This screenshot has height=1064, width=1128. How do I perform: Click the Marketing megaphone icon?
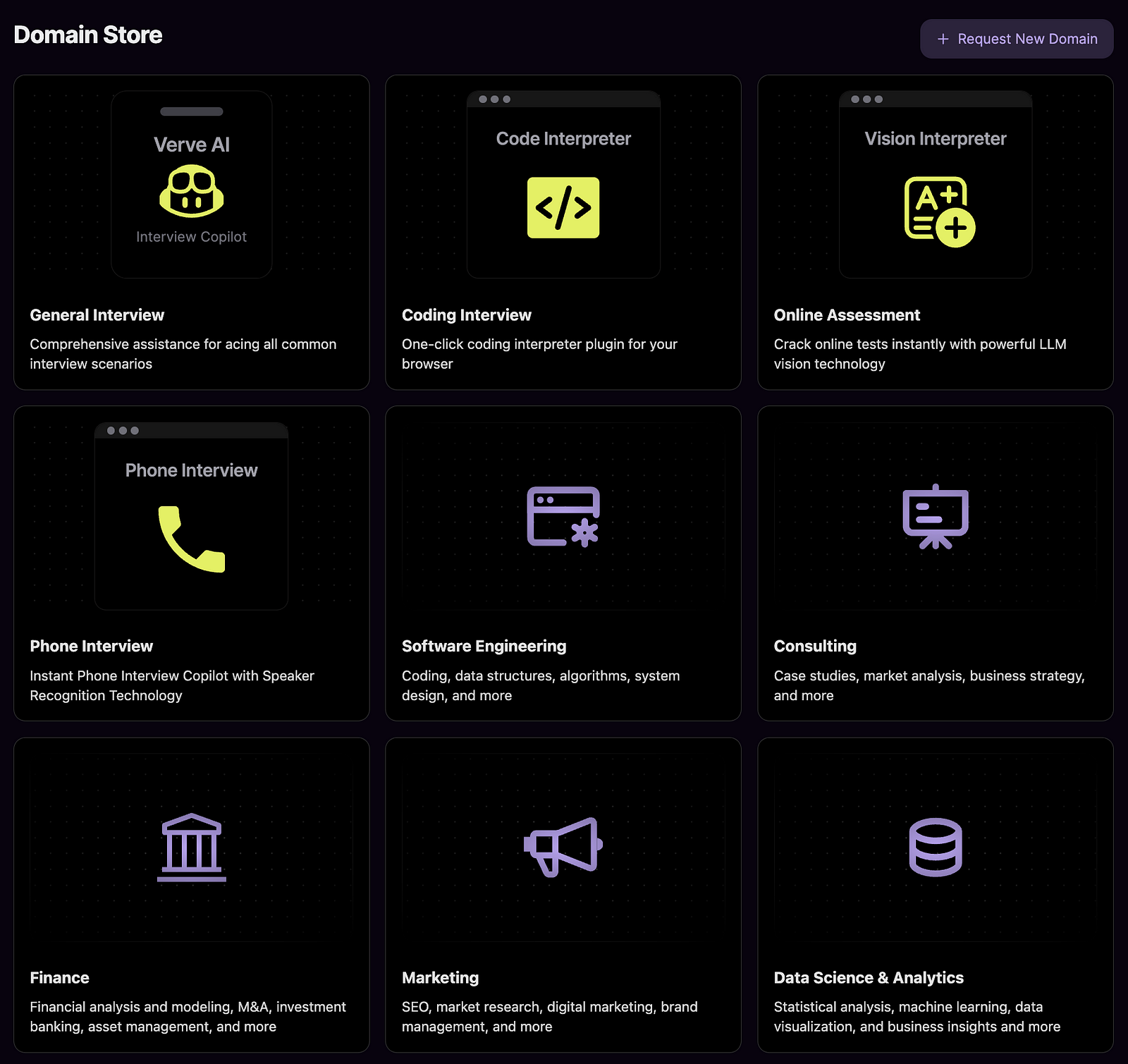coord(563,847)
